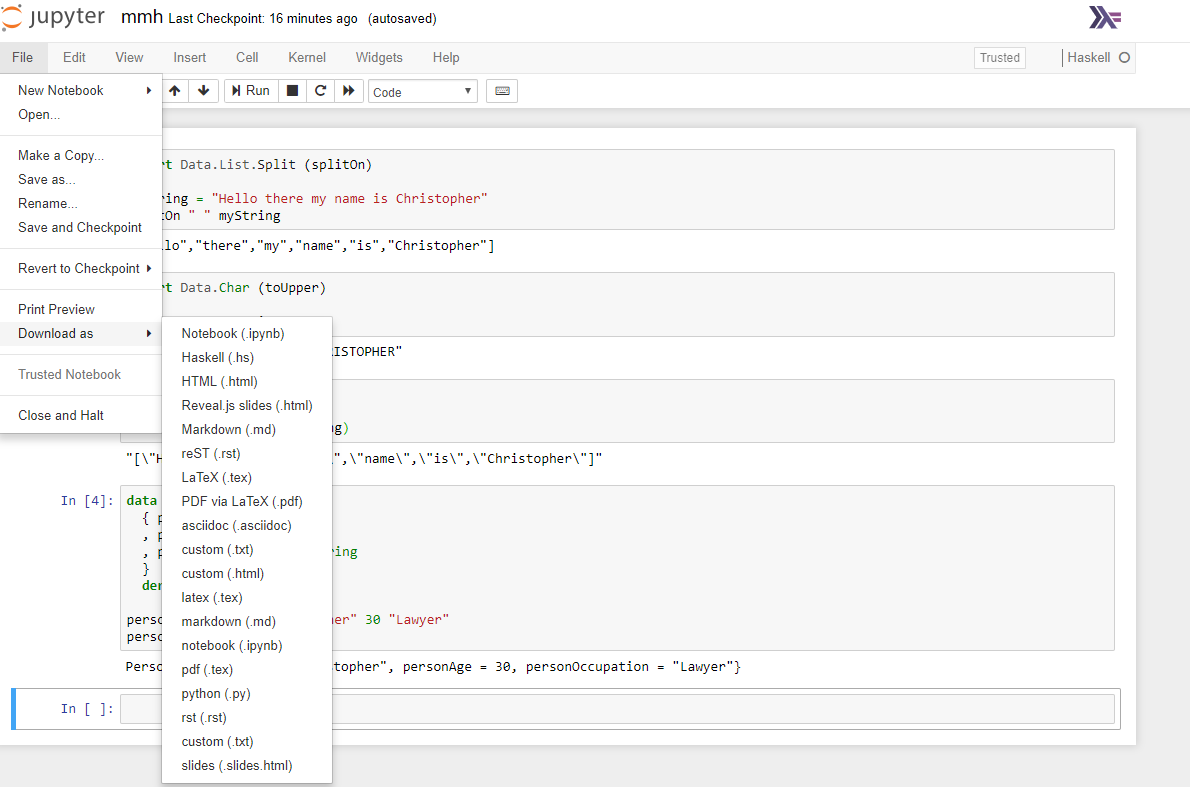Download as asciidoc (.asciidoc)
This screenshot has width=1190, height=787.
coord(247,526)
